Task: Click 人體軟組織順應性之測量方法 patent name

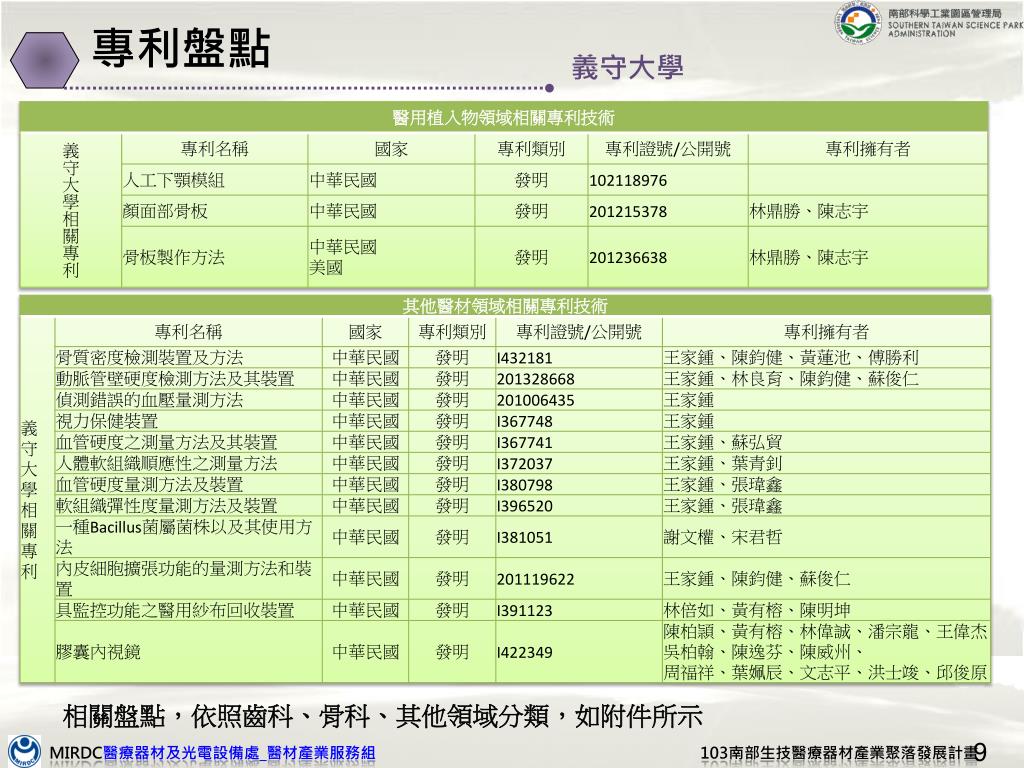Action: pyautogui.click(x=167, y=464)
